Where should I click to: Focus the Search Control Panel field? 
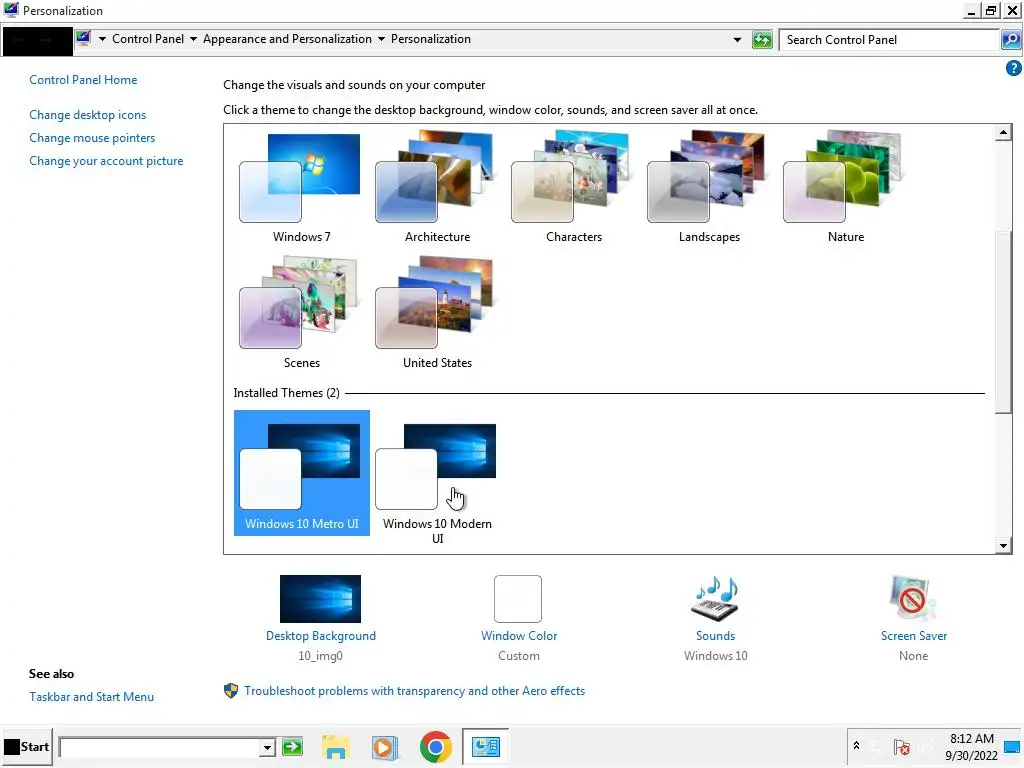tap(889, 39)
